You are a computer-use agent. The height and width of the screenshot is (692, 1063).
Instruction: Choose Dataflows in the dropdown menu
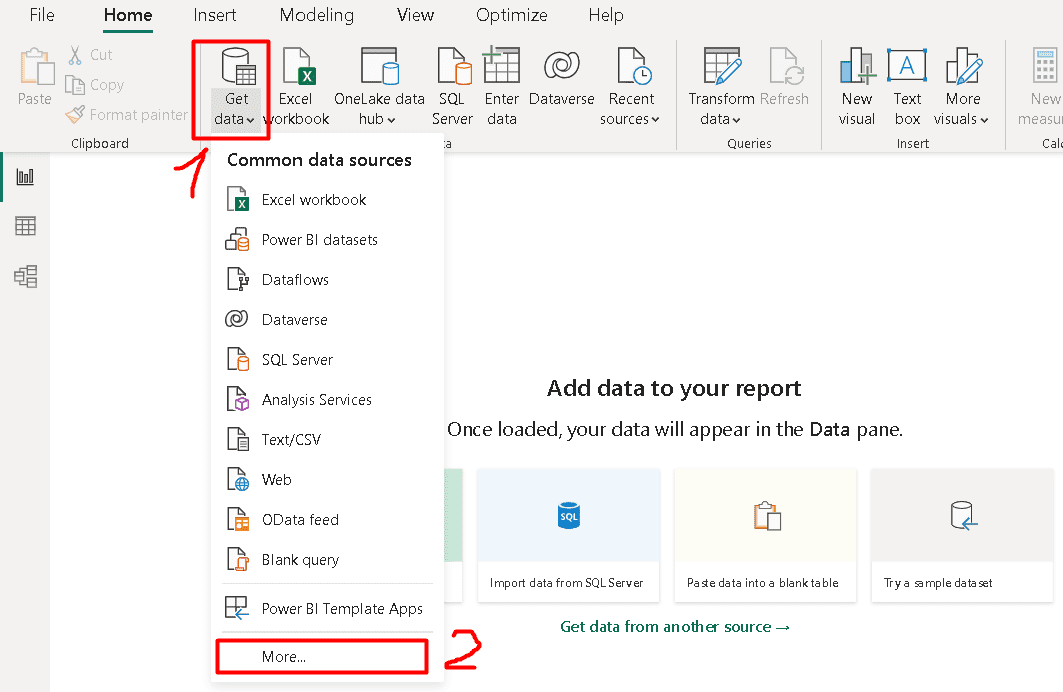pyautogui.click(x=327, y=280)
